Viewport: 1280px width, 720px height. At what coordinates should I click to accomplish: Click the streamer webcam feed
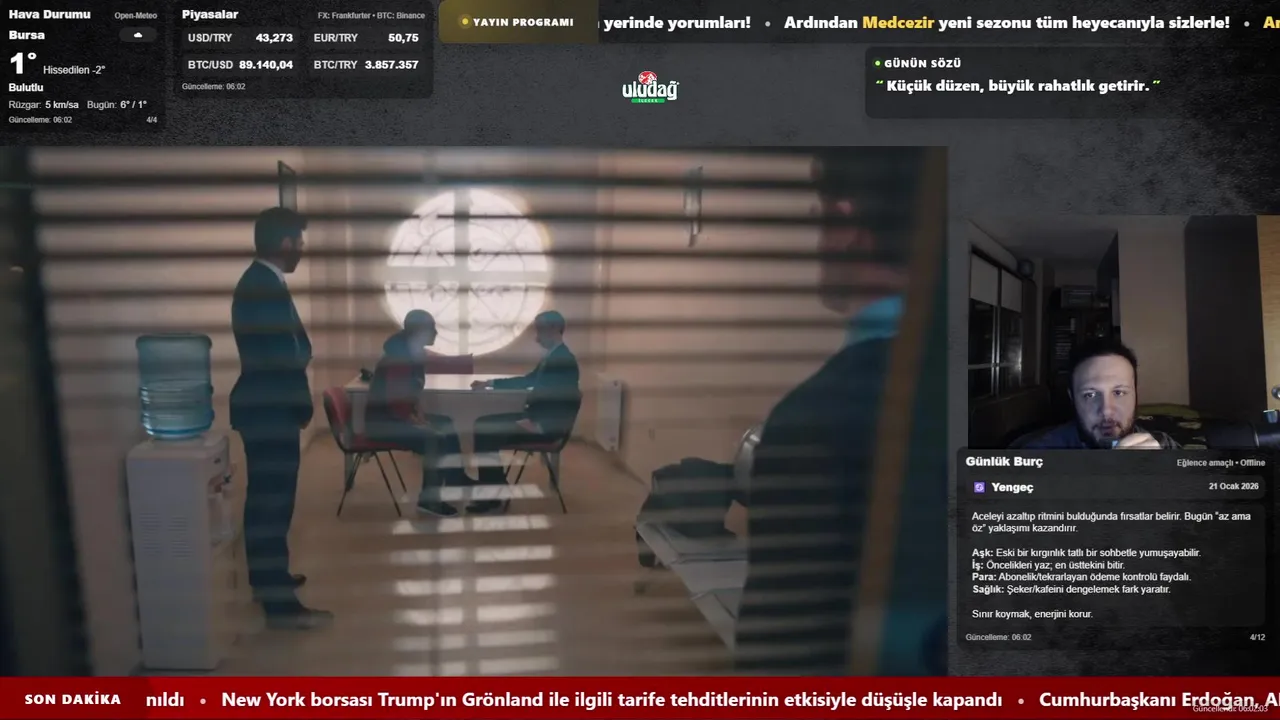point(1123,333)
